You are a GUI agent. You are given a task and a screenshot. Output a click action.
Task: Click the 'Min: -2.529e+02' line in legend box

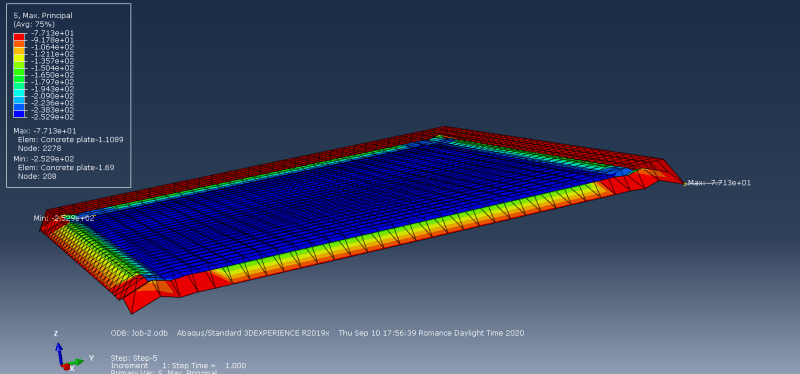click(43, 159)
